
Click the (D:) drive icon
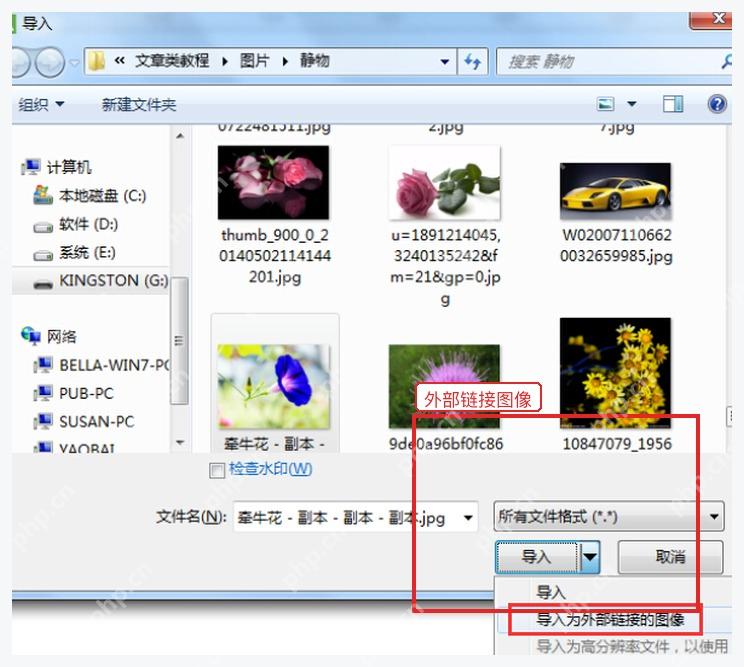coord(43,227)
